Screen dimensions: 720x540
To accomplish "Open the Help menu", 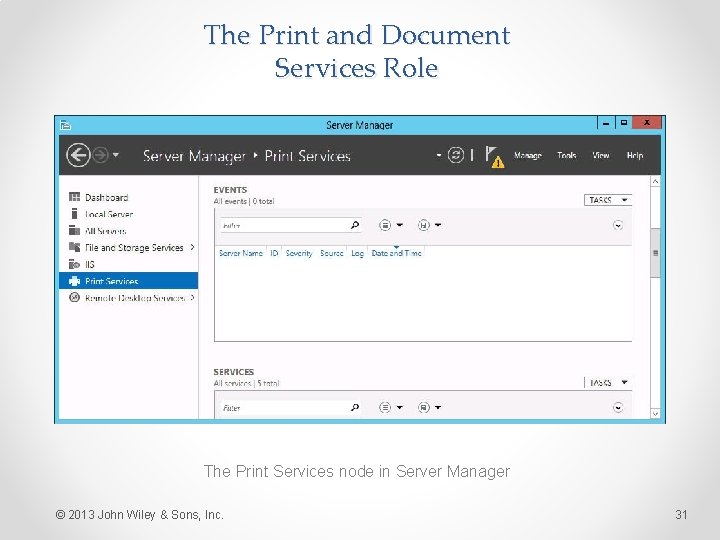I will [635, 155].
